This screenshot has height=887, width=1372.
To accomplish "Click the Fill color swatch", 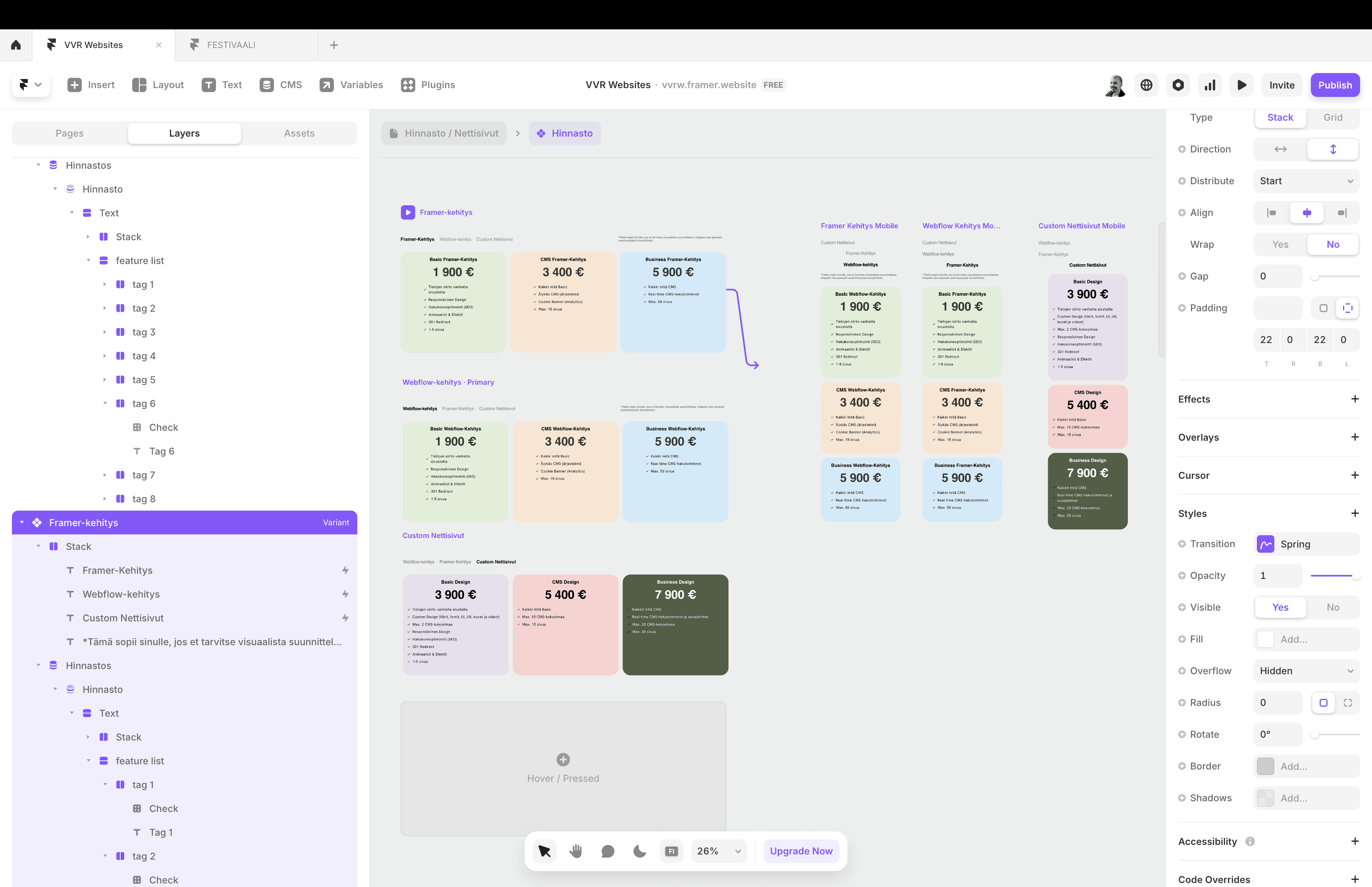I will tap(1266, 639).
